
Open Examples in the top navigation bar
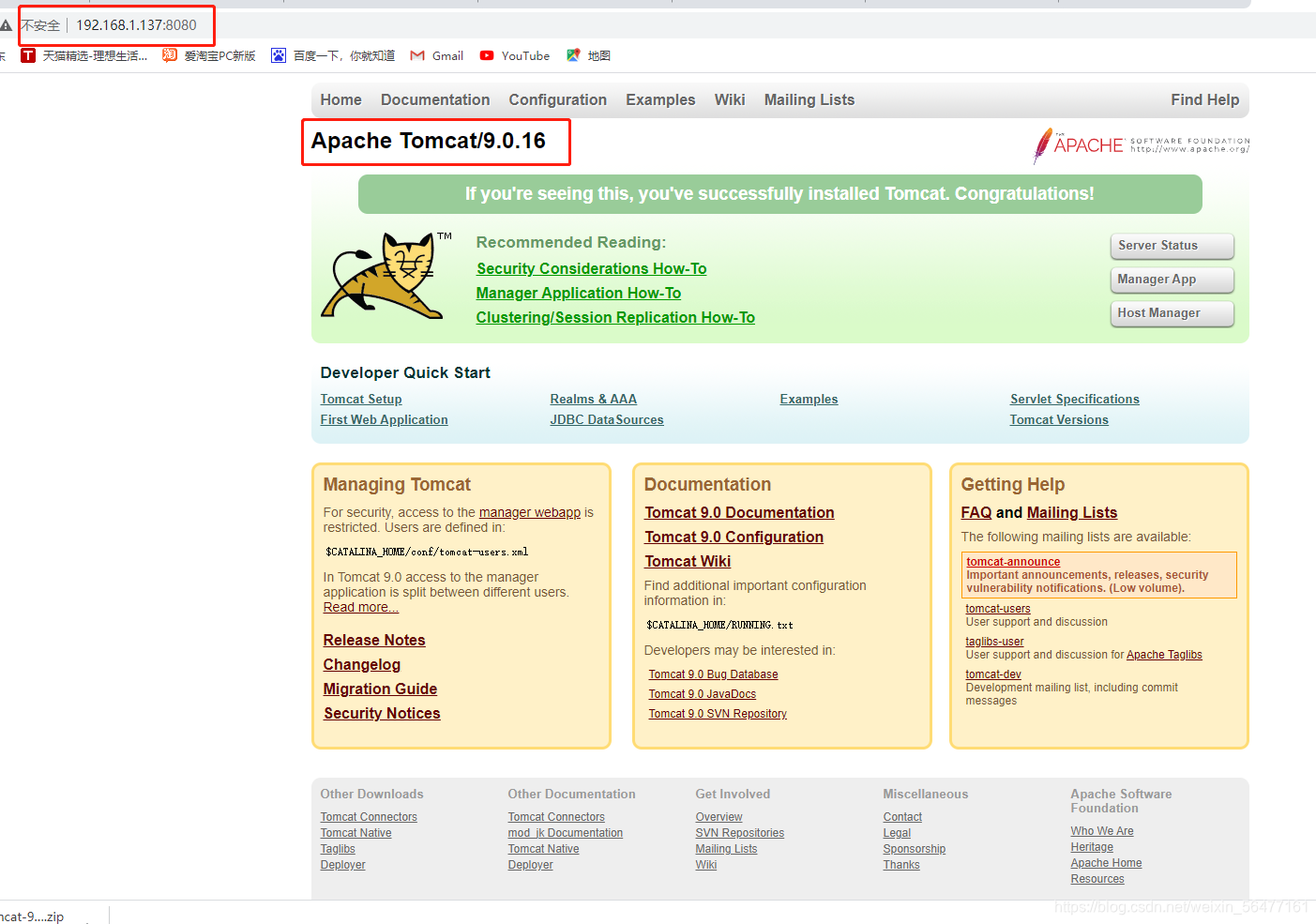point(660,99)
